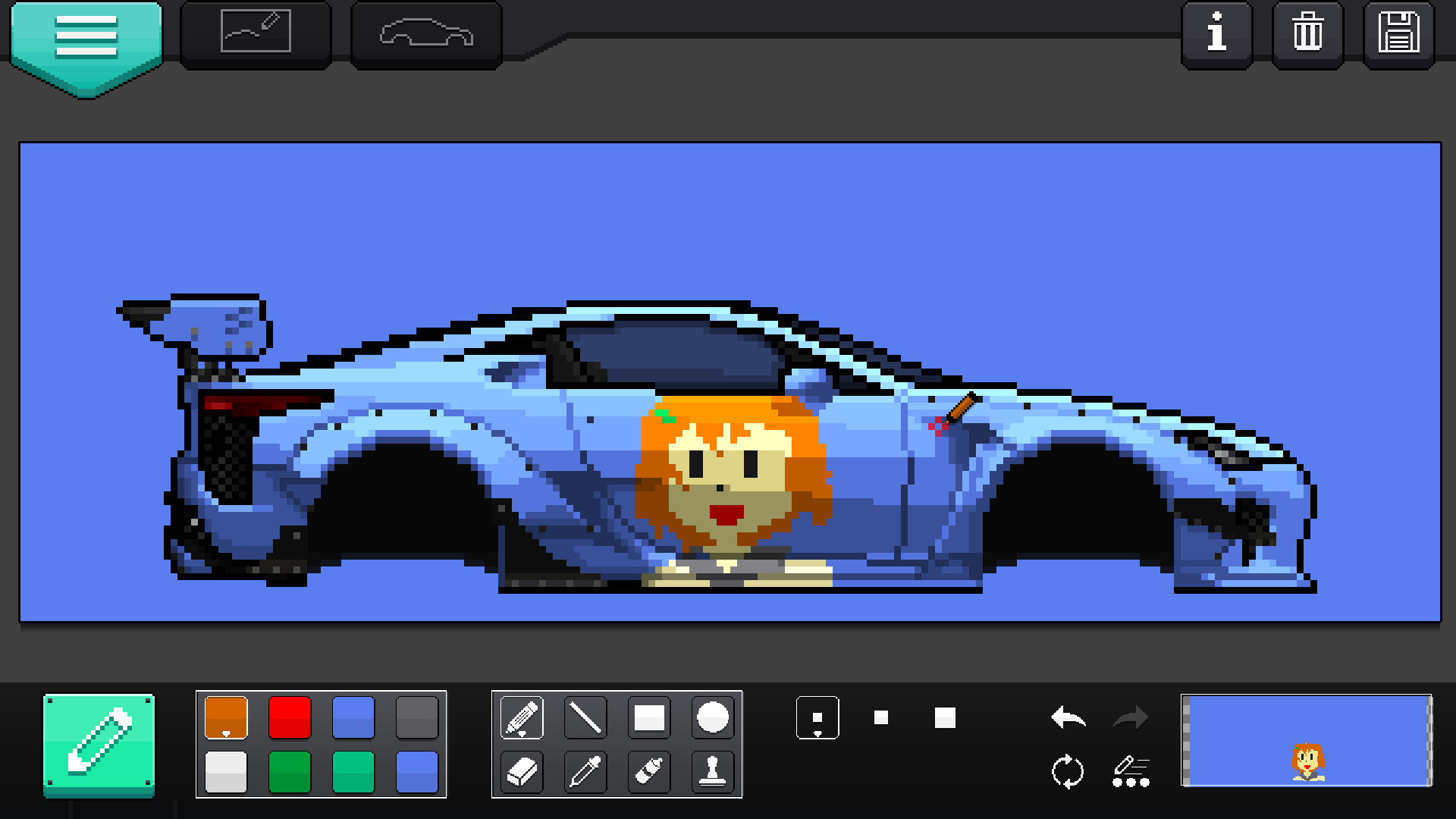Save the design with the floppy disk icon
1456x819 pixels.
point(1398,34)
